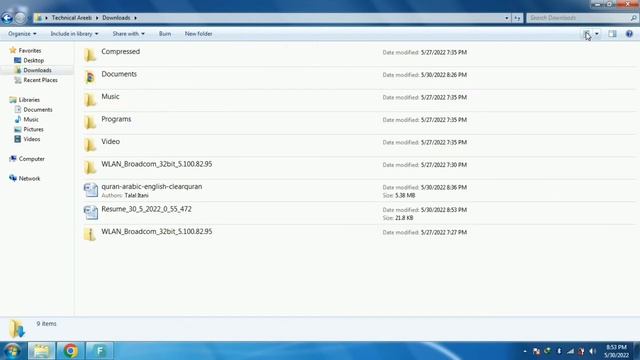Click the search magnifier icon

coord(633,18)
